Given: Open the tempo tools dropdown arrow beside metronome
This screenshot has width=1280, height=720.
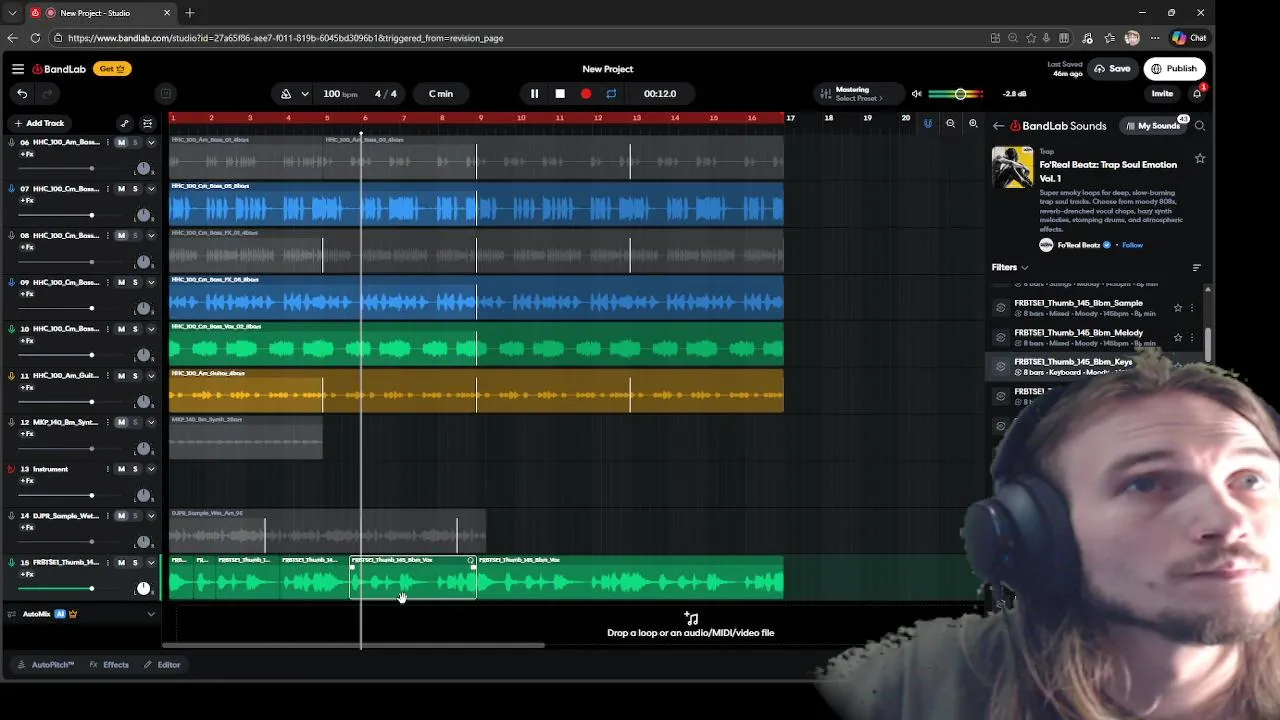Looking at the screenshot, I should click(x=304, y=94).
